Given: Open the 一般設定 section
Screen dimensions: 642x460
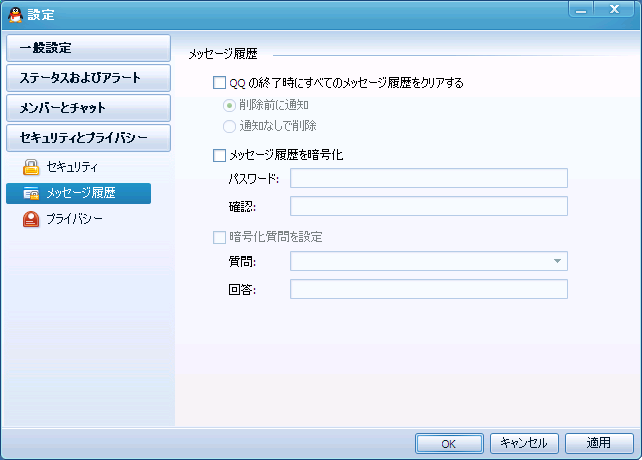Looking at the screenshot, I should [x=88, y=48].
